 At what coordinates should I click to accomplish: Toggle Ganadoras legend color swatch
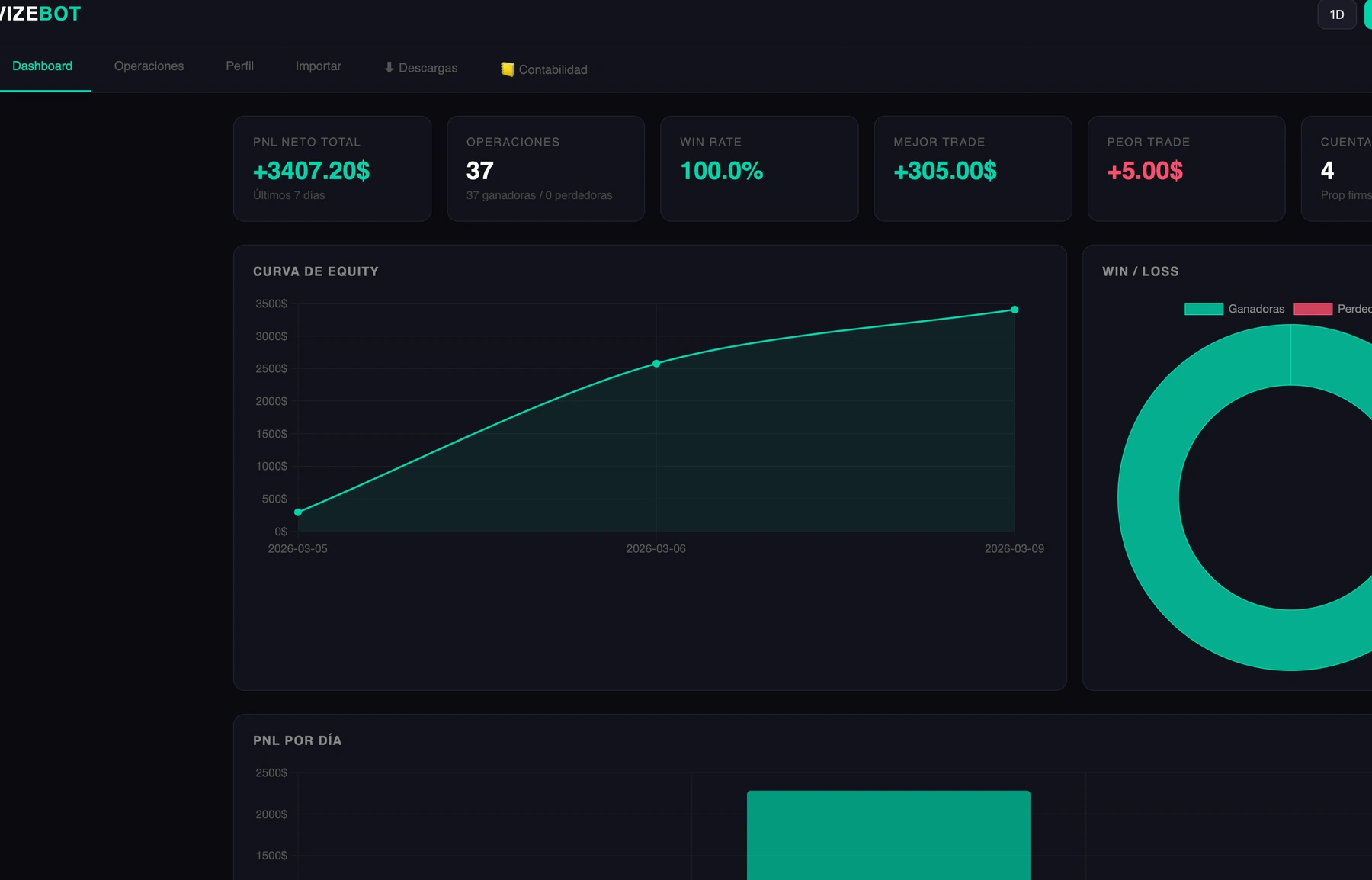click(x=1204, y=309)
